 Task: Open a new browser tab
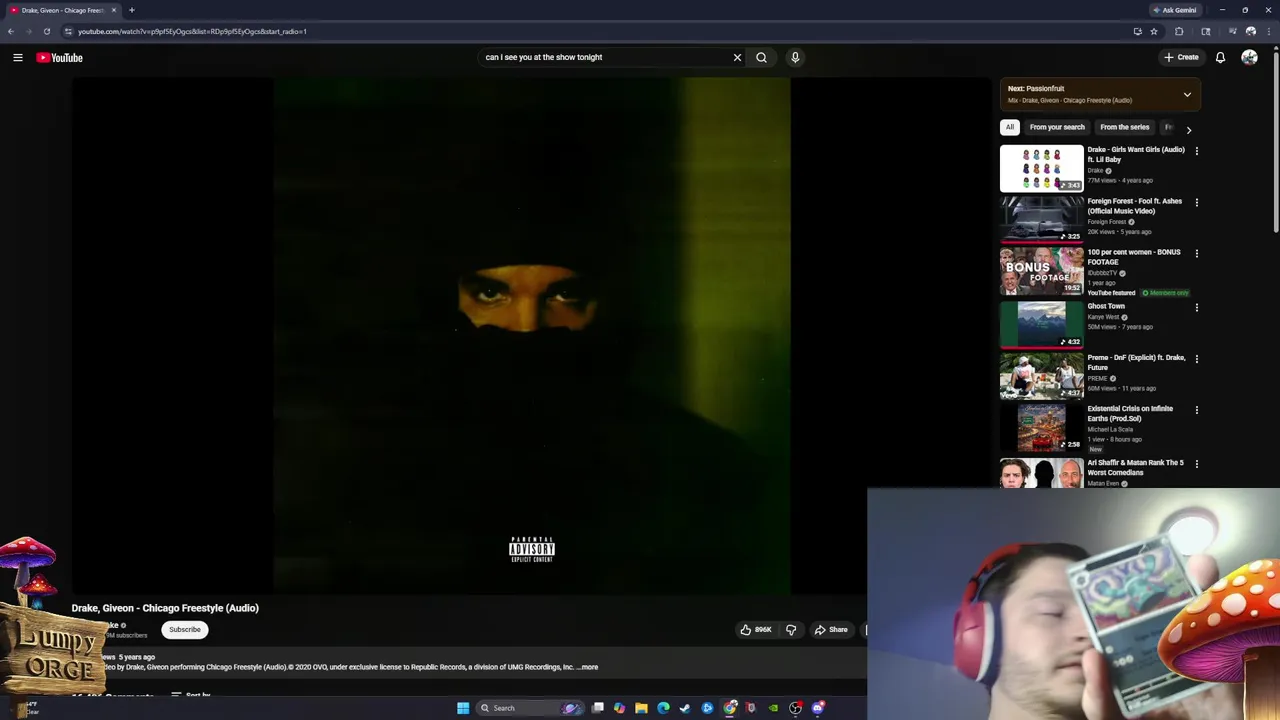(x=131, y=10)
